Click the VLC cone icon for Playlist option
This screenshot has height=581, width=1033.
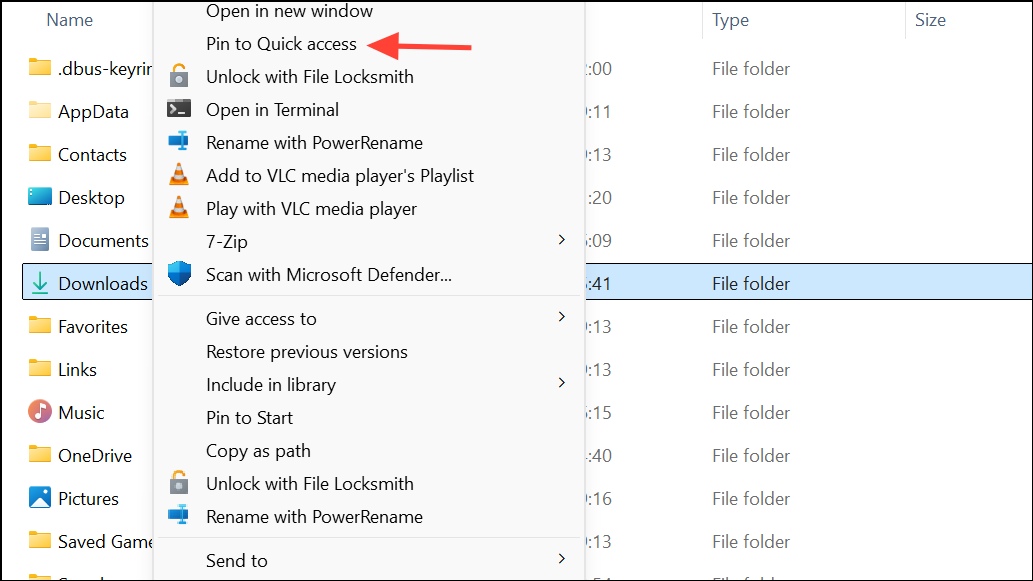coord(180,175)
